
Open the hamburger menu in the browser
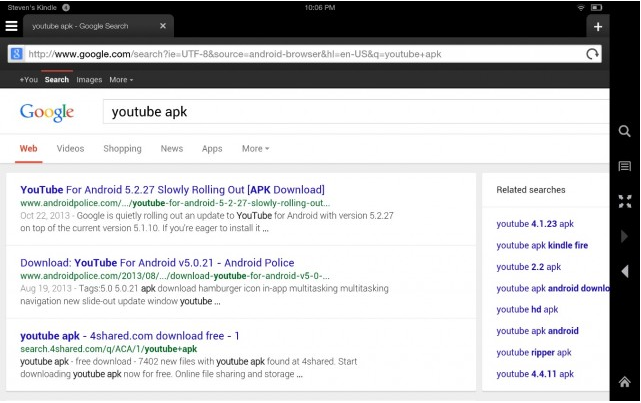coord(11,26)
